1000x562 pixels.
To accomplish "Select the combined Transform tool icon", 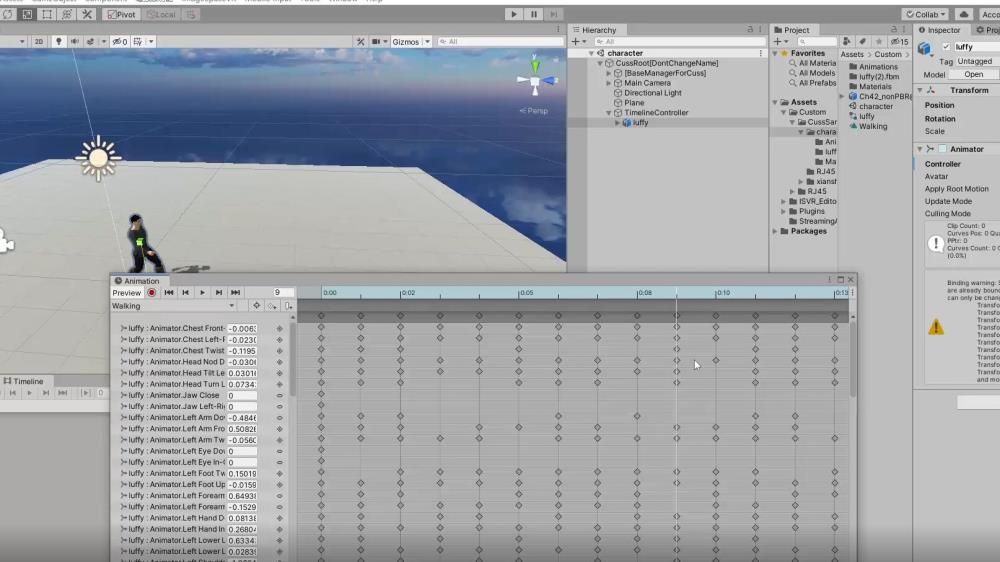I will [66, 14].
